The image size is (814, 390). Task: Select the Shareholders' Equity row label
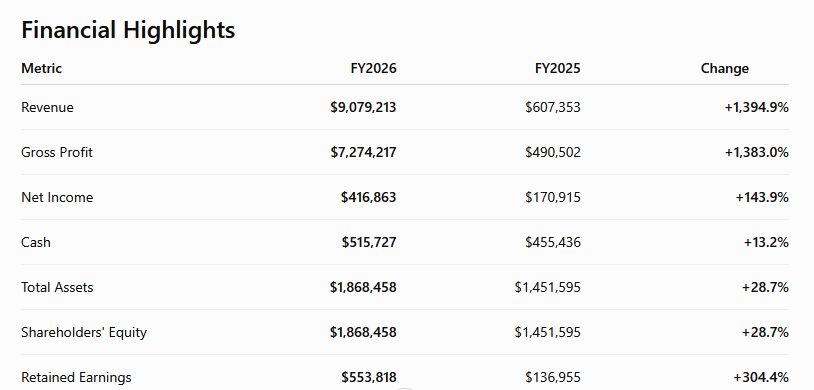84,332
